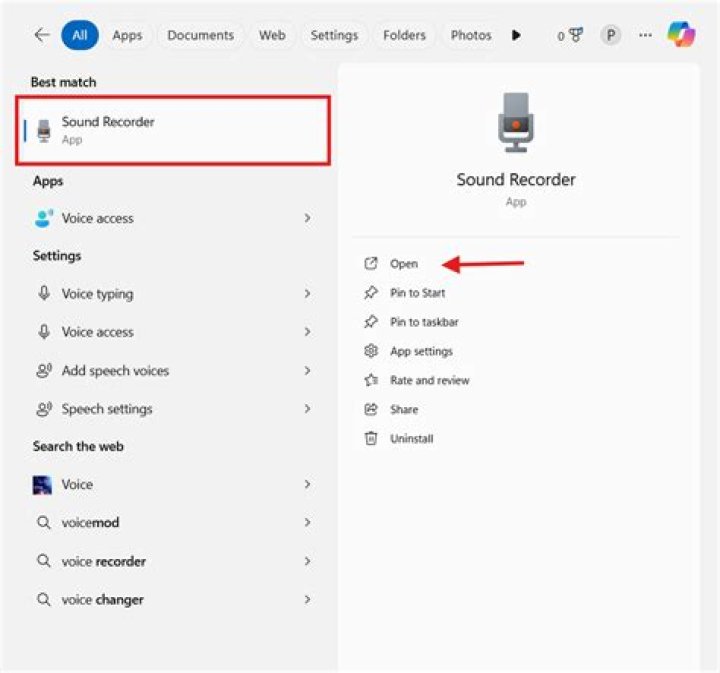Click the Speech settings icon
The width and height of the screenshot is (720, 673).
tap(44, 409)
